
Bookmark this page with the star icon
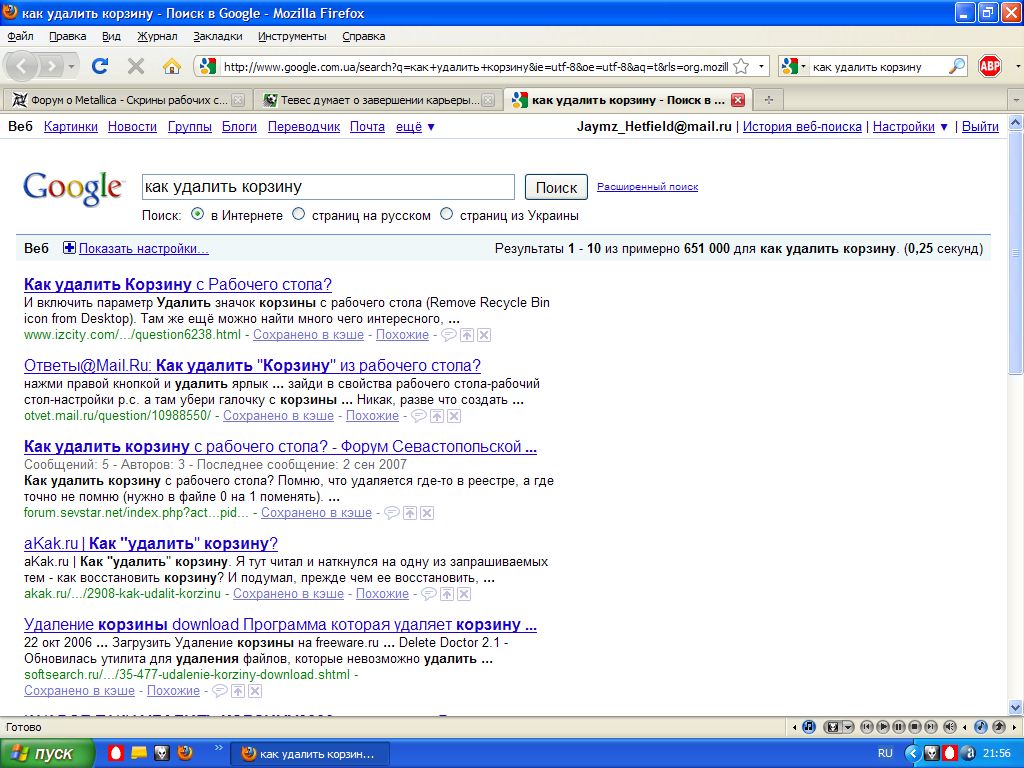pyautogui.click(x=741, y=67)
